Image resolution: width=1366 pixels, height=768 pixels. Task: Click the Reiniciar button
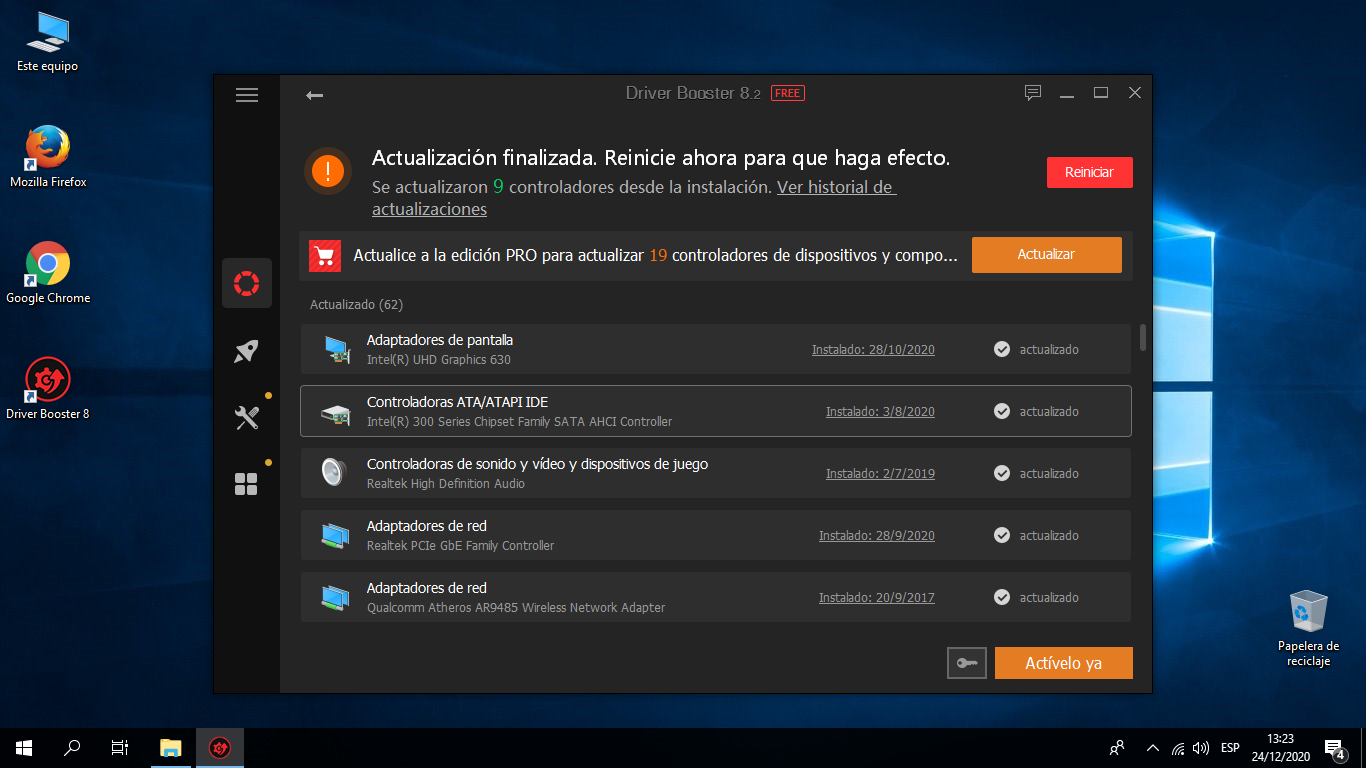click(1089, 172)
